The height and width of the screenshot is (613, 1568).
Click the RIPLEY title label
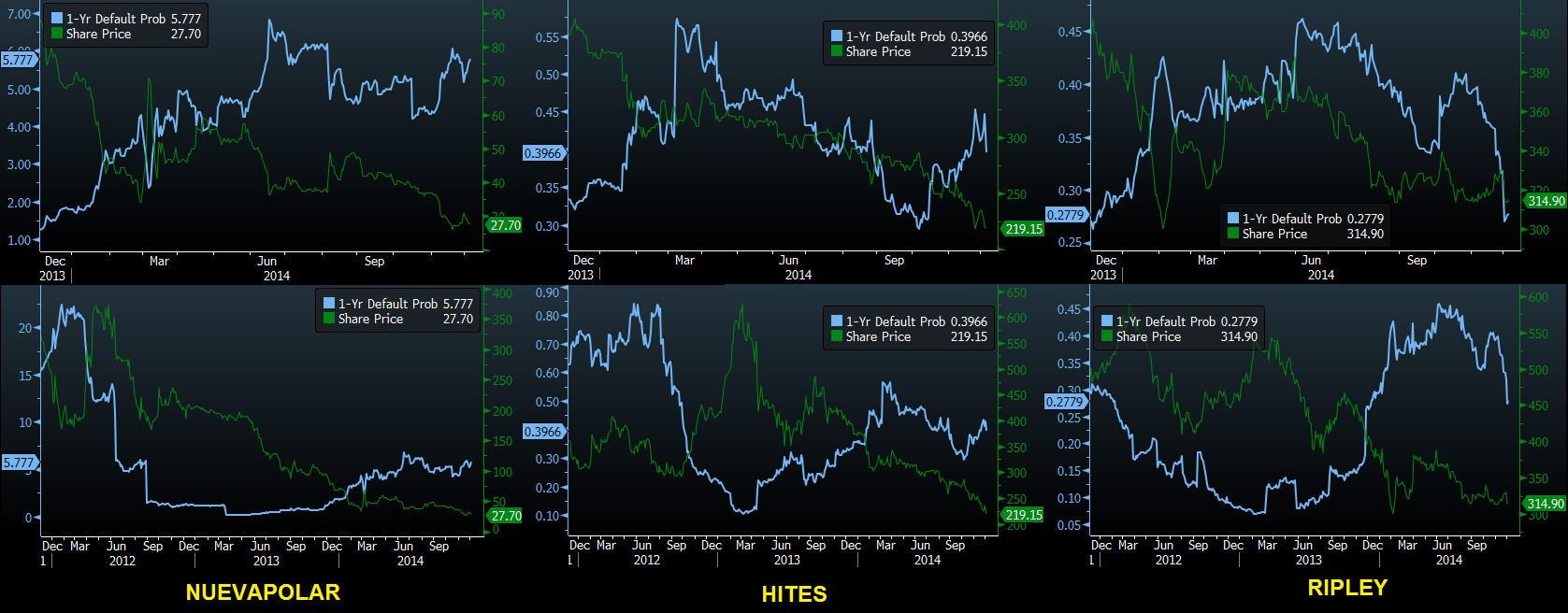(x=1347, y=588)
